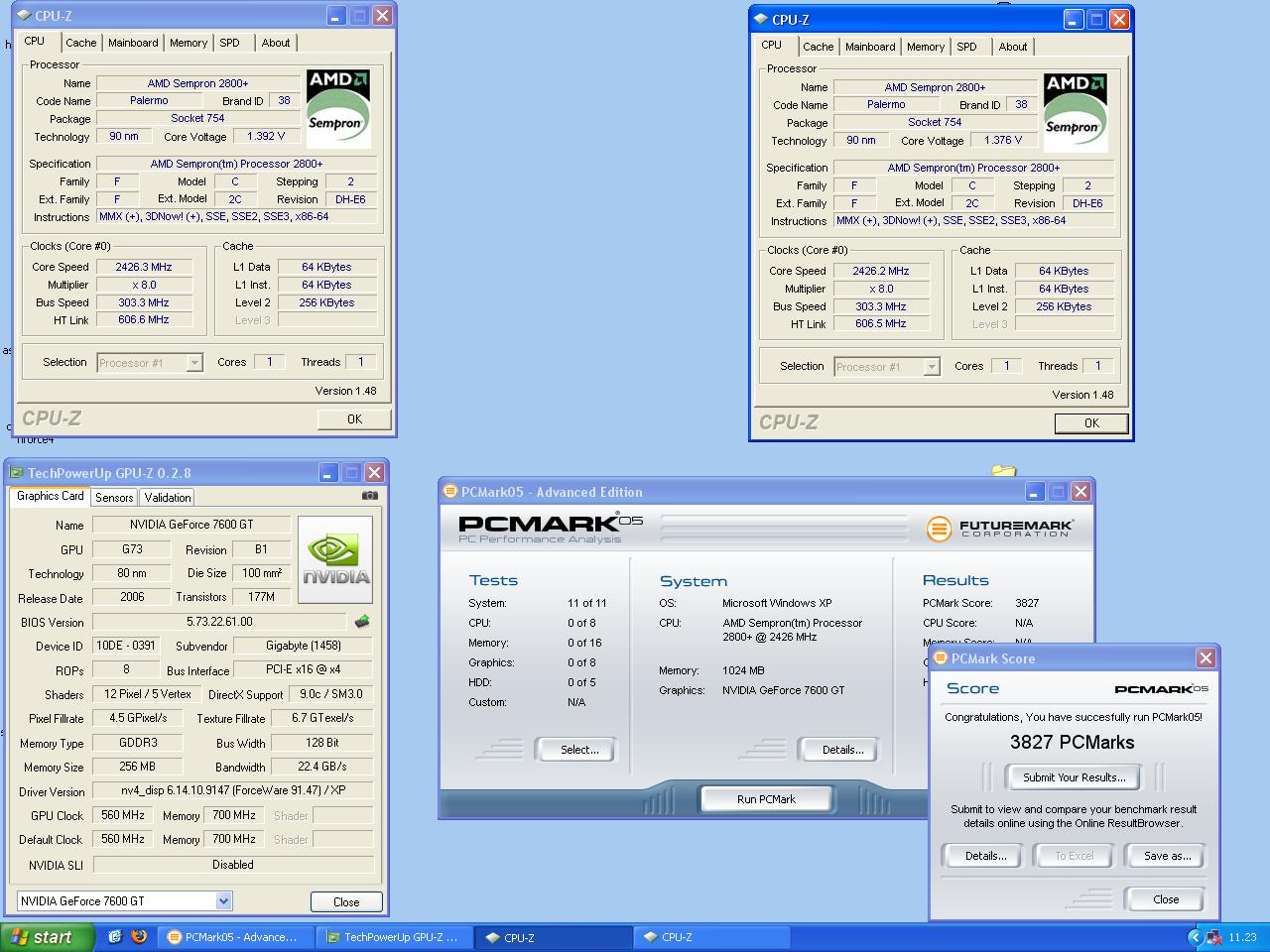Image resolution: width=1270 pixels, height=952 pixels.
Task: Open the Start menu
Action: [48, 937]
